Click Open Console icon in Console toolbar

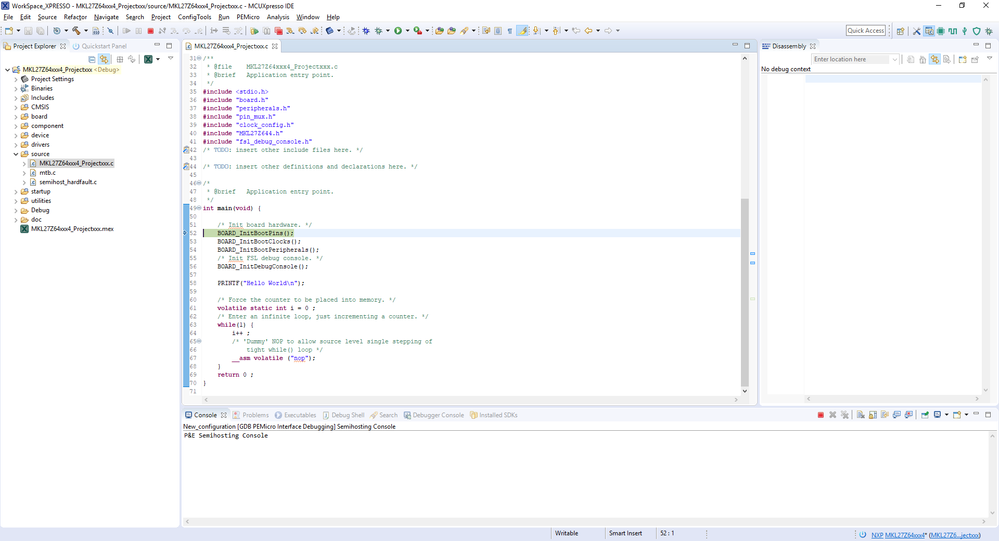click(x=958, y=415)
